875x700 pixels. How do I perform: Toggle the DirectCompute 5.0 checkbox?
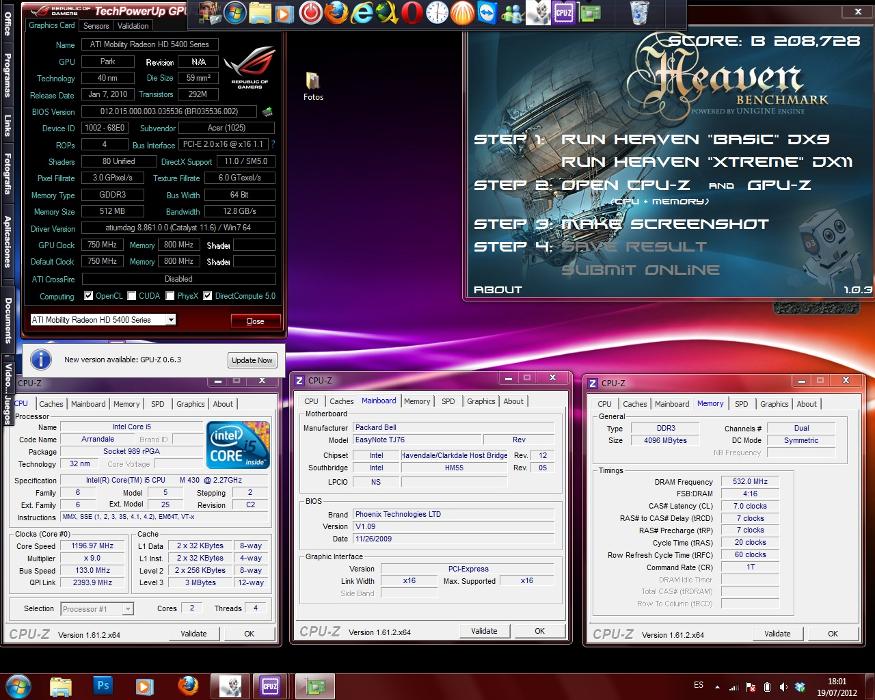click(x=208, y=296)
